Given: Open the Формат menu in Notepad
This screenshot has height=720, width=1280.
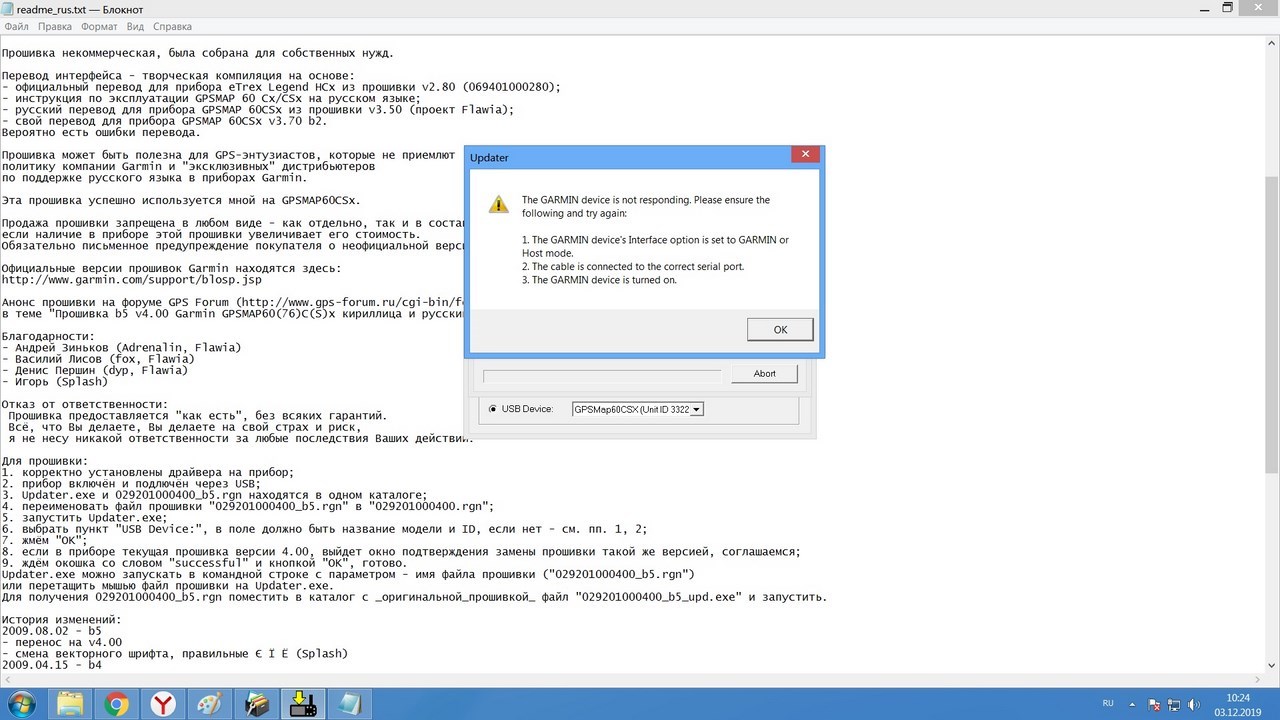Looking at the screenshot, I should click(99, 27).
